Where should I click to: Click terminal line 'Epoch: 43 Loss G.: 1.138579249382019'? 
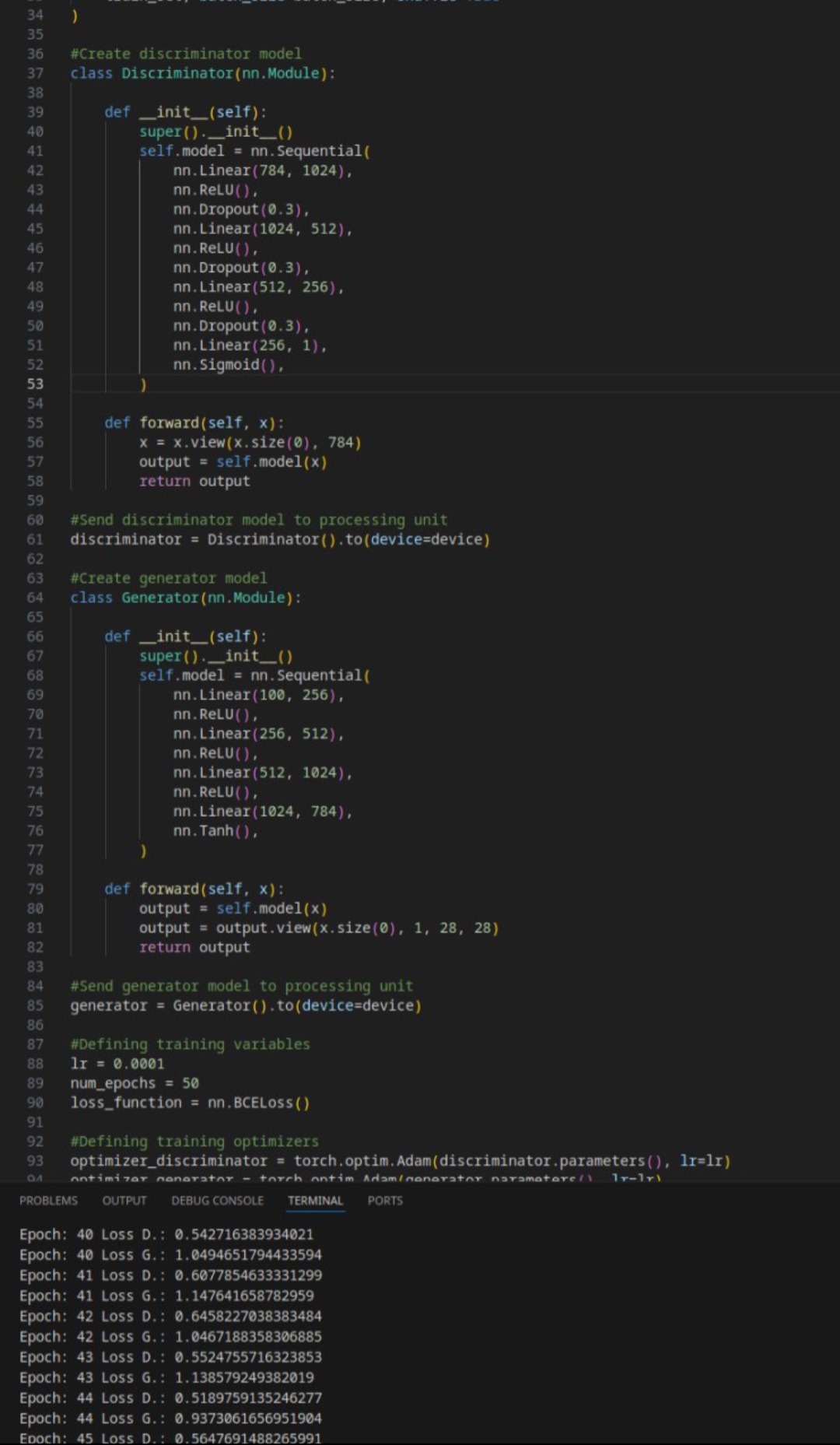pyautogui.click(x=166, y=1377)
